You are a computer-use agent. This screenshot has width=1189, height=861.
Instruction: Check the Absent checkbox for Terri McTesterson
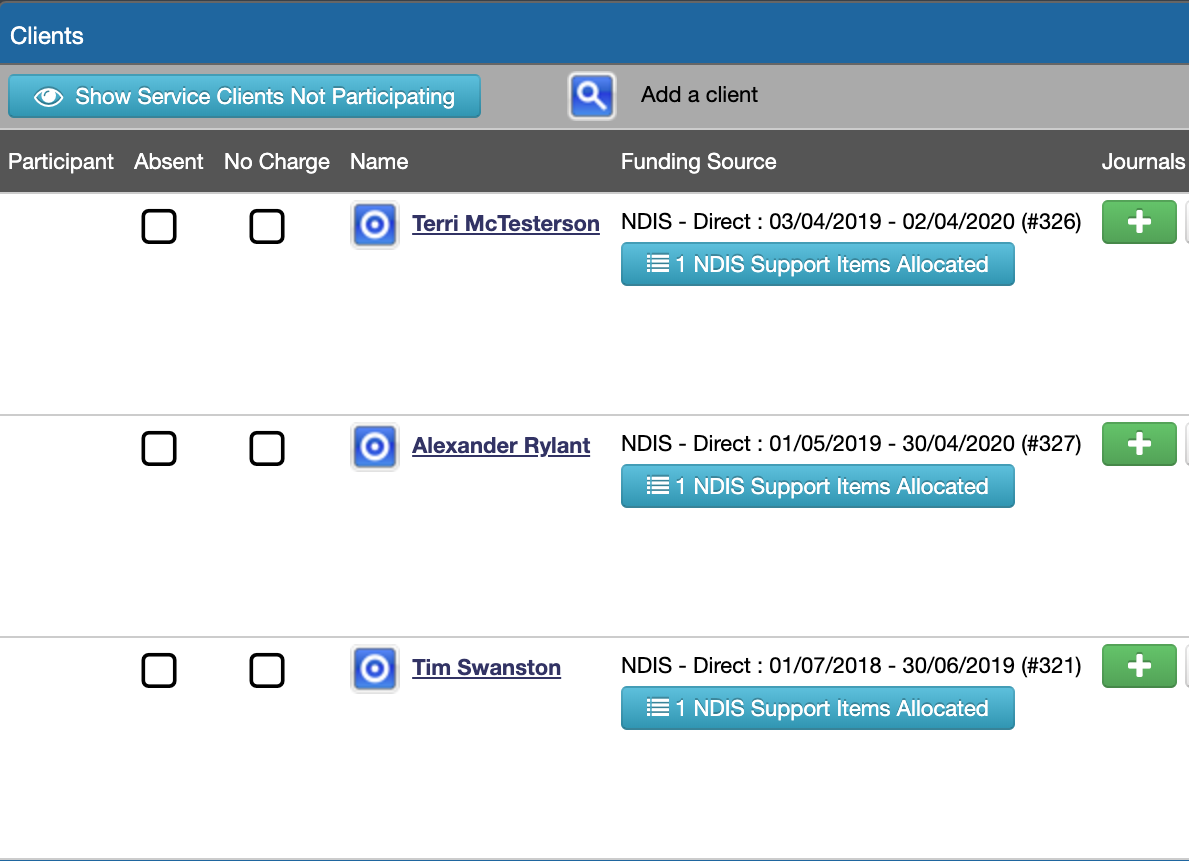159,227
